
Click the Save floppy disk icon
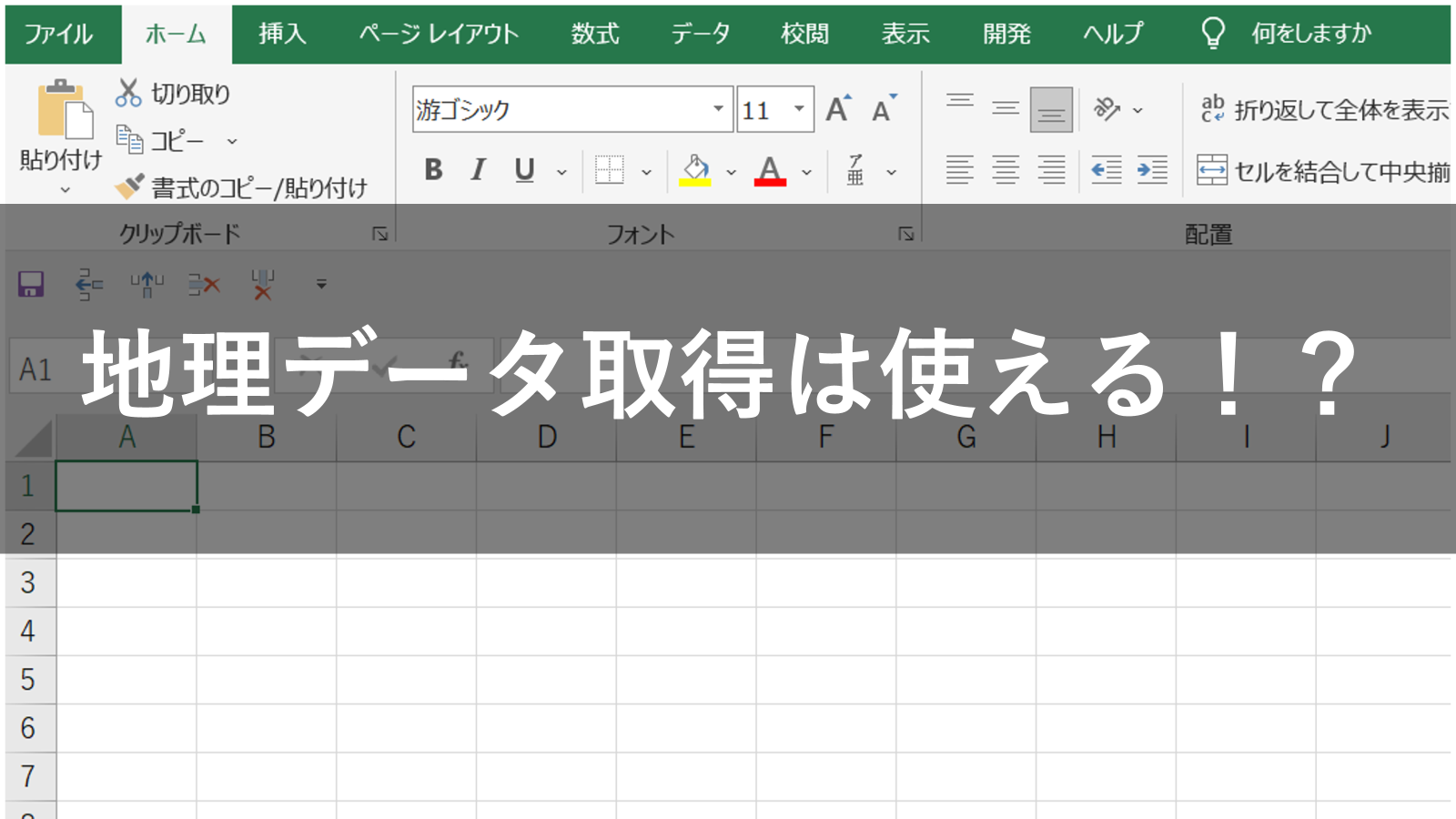[31, 284]
